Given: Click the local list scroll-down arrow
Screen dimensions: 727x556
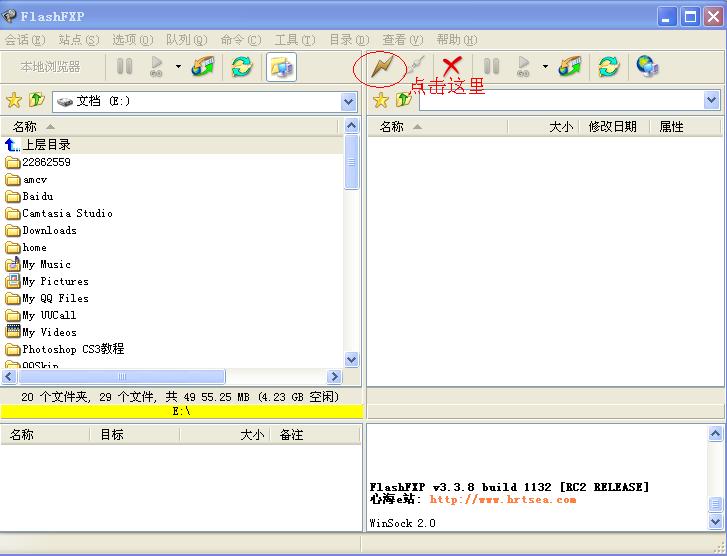Looking at the screenshot, I should coord(351,359).
